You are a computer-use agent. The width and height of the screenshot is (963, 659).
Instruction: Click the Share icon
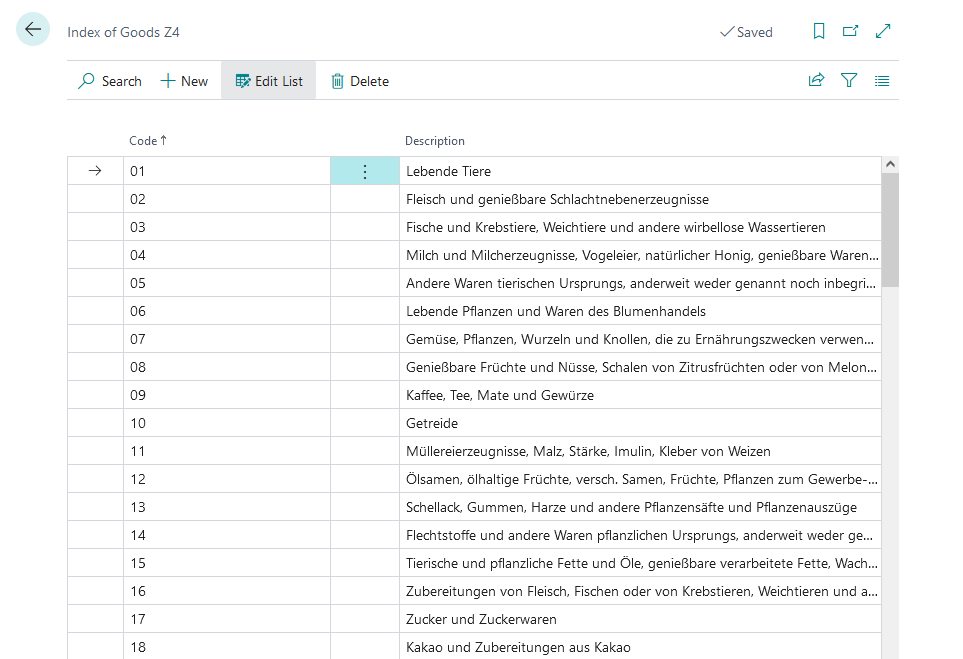pyautogui.click(x=816, y=81)
